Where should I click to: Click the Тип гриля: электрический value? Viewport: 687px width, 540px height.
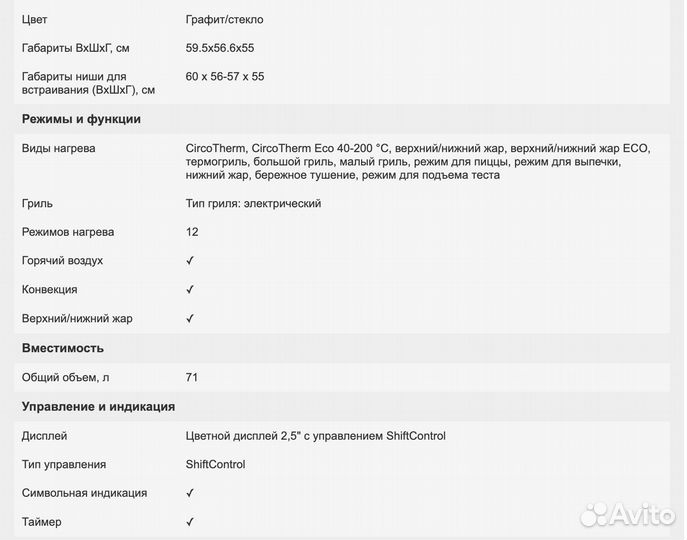(253, 203)
